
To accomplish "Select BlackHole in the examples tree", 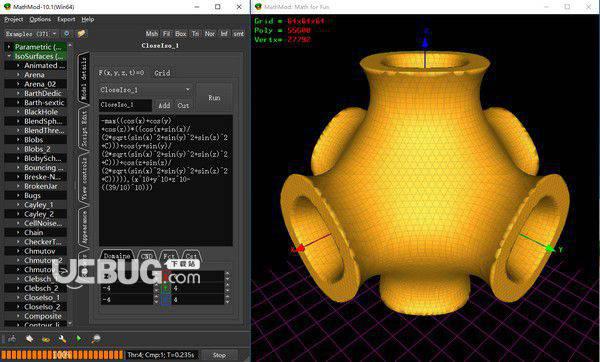I will tap(41, 112).
